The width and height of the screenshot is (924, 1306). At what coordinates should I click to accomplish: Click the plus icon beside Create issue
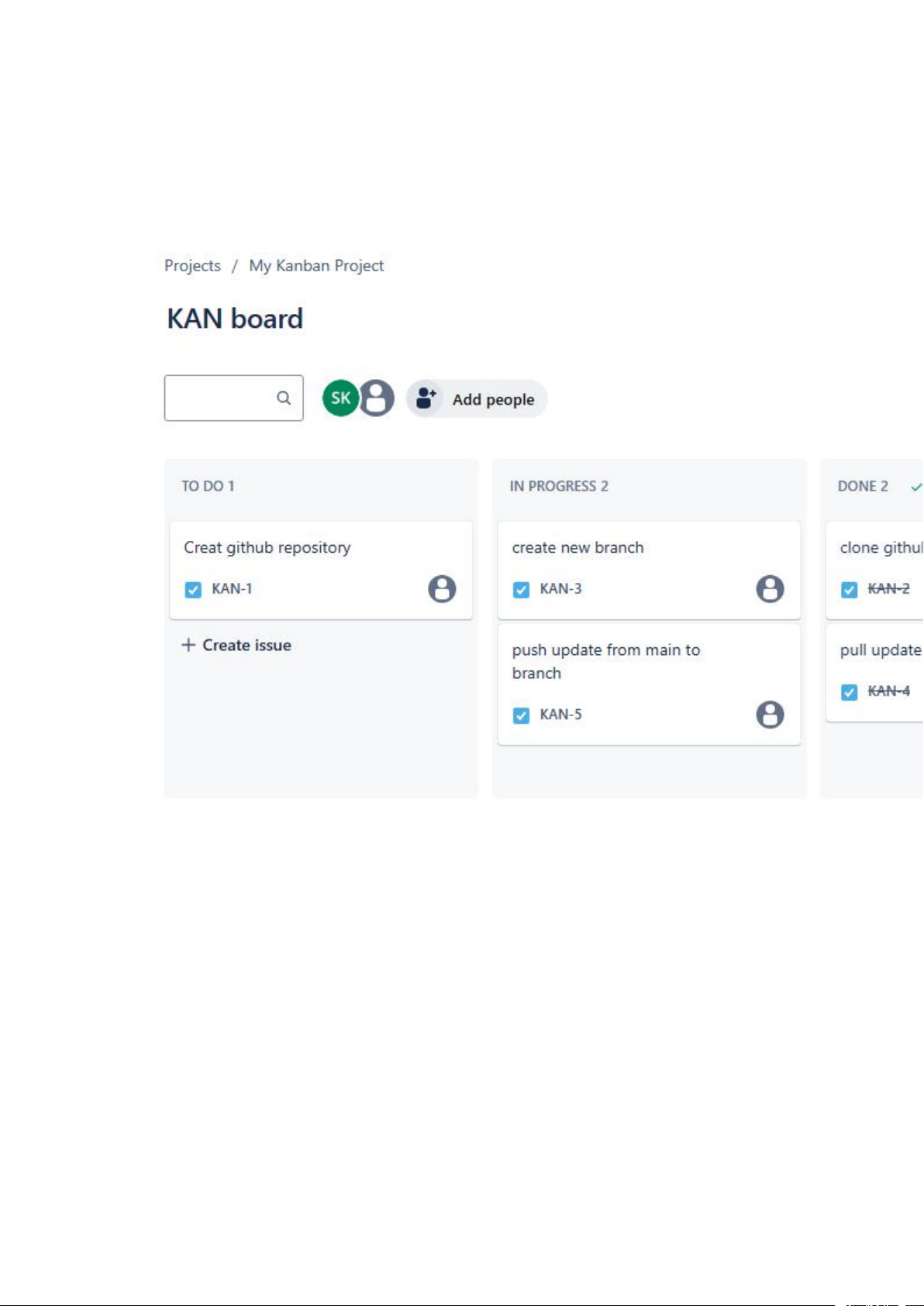(x=188, y=645)
